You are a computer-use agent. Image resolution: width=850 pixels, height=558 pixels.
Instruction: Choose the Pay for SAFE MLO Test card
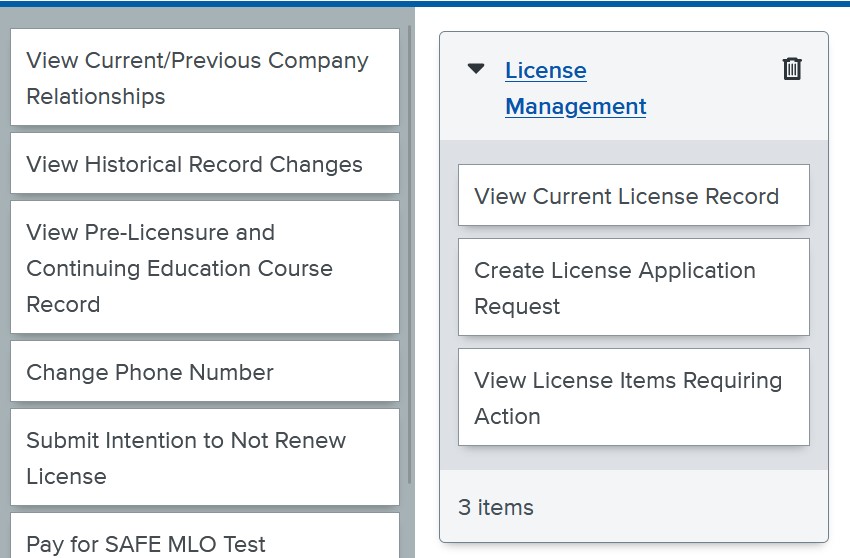click(x=205, y=536)
